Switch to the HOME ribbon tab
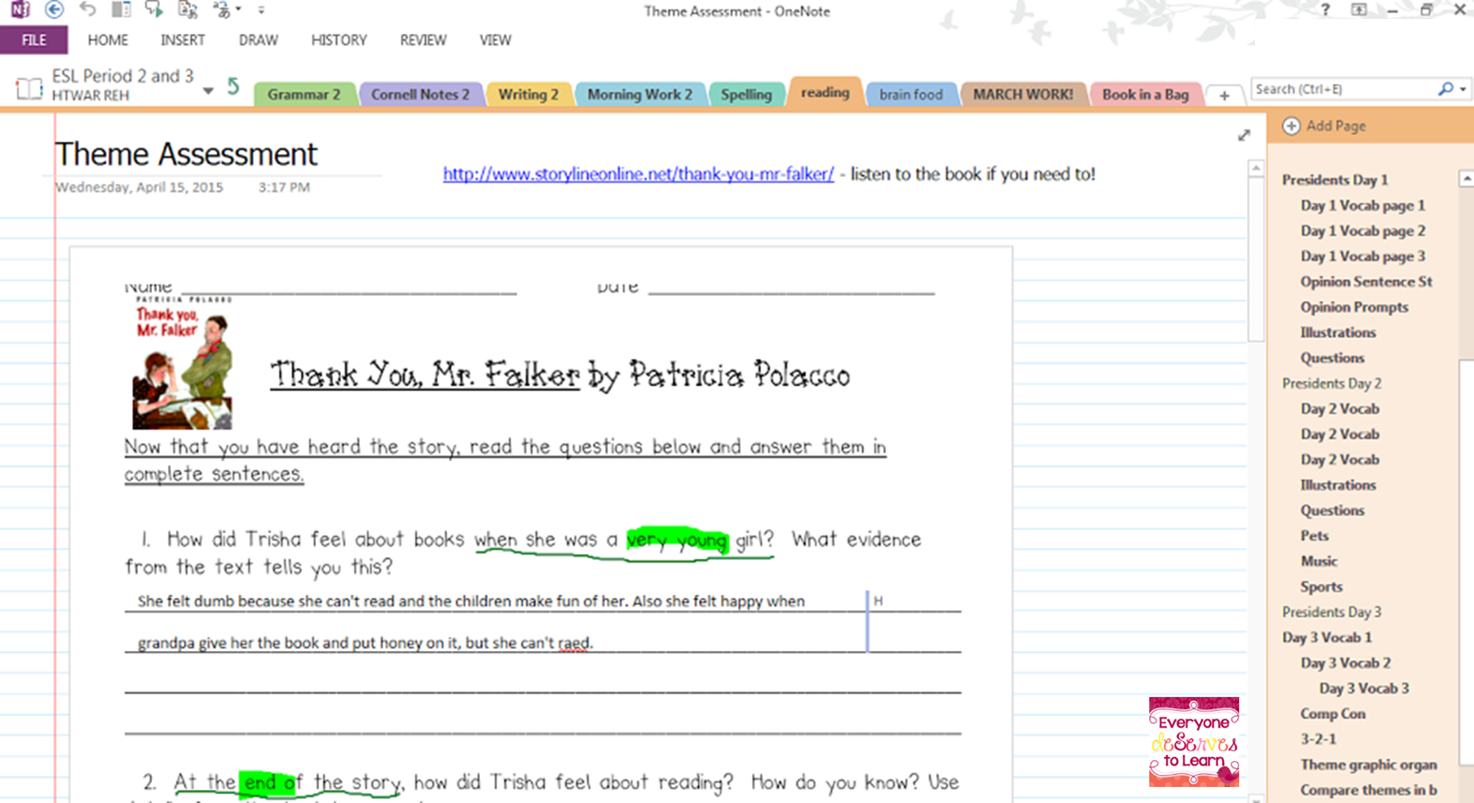 (x=108, y=40)
